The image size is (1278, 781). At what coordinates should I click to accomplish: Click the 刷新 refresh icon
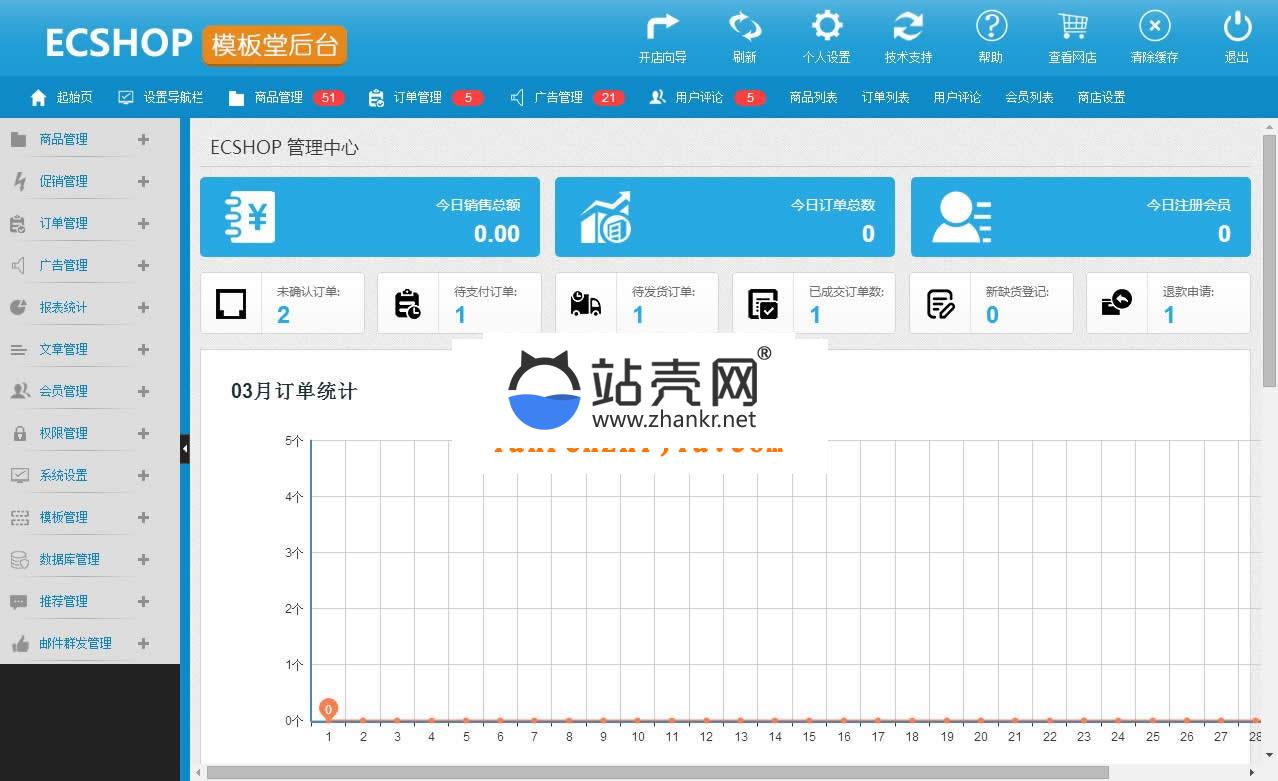coord(744,27)
